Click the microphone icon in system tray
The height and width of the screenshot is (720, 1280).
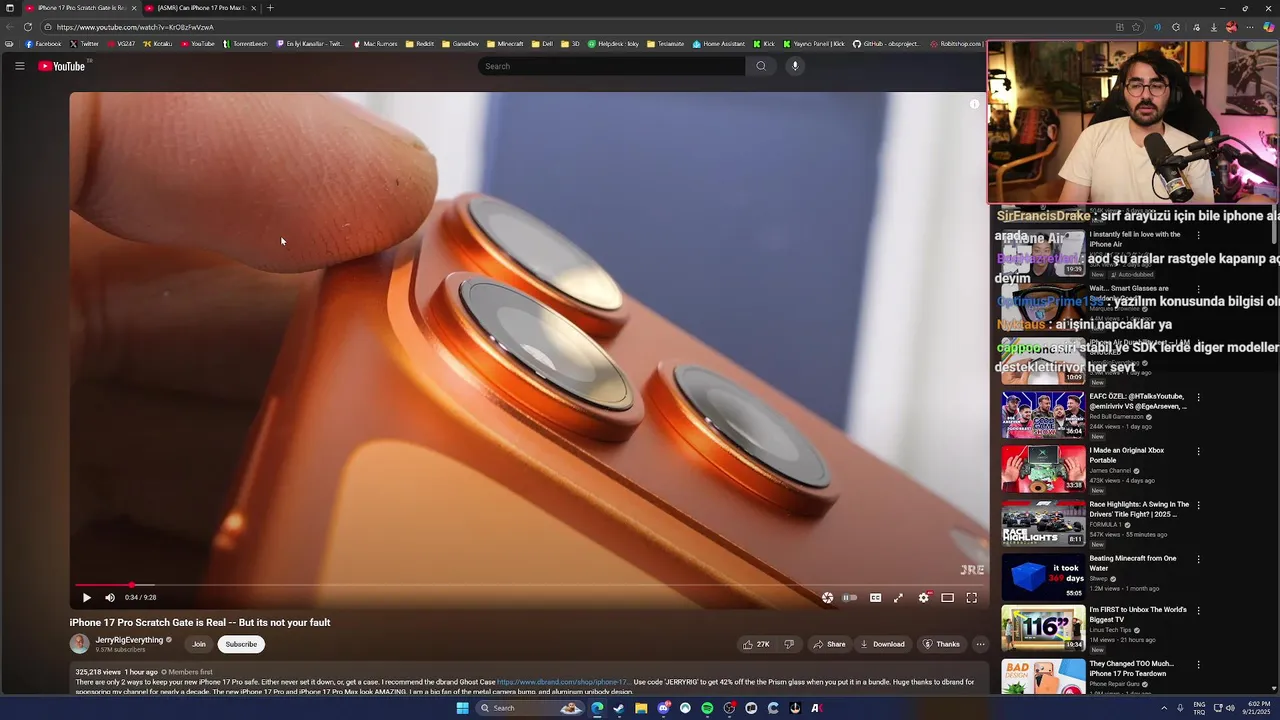1180,708
